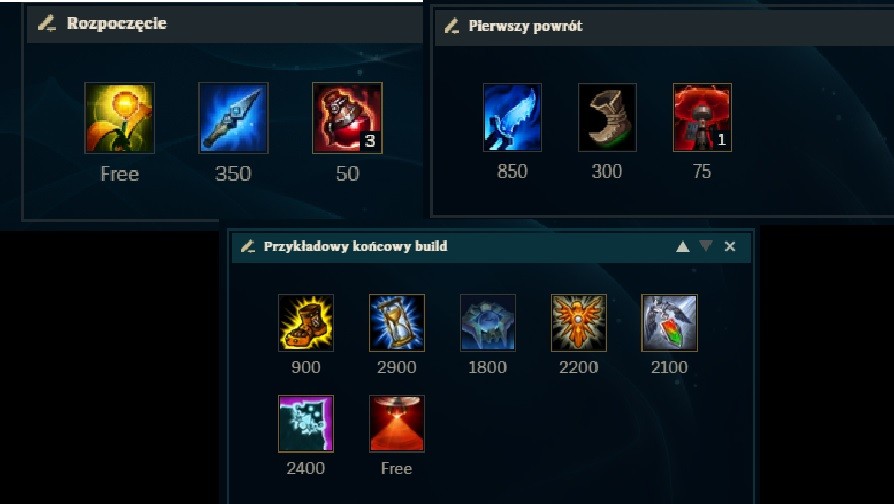
Task: Edit the Rozpoczęcie block name pencil
Action: tap(46, 23)
